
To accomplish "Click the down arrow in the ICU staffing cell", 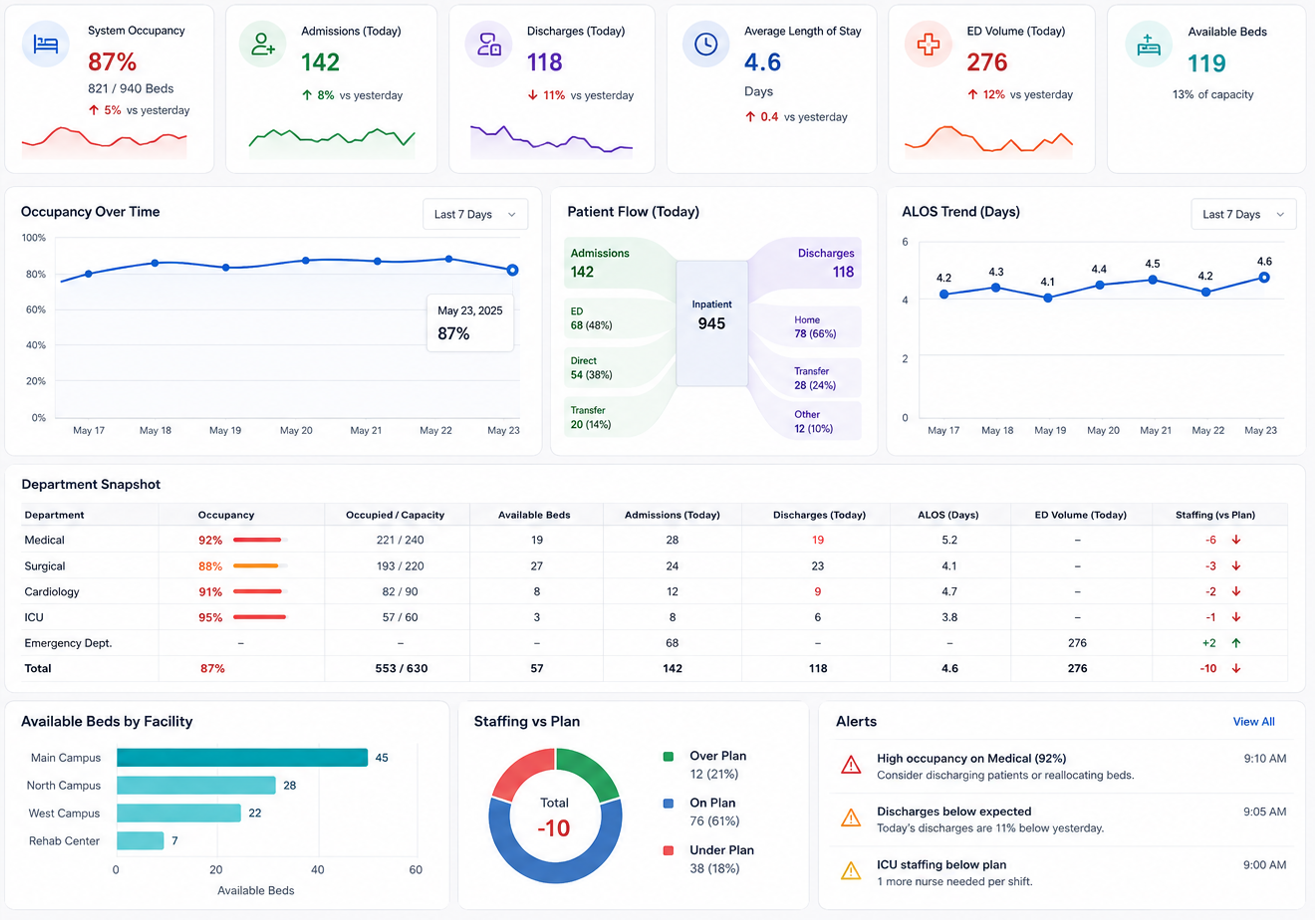I will [x=1236, y=618].
